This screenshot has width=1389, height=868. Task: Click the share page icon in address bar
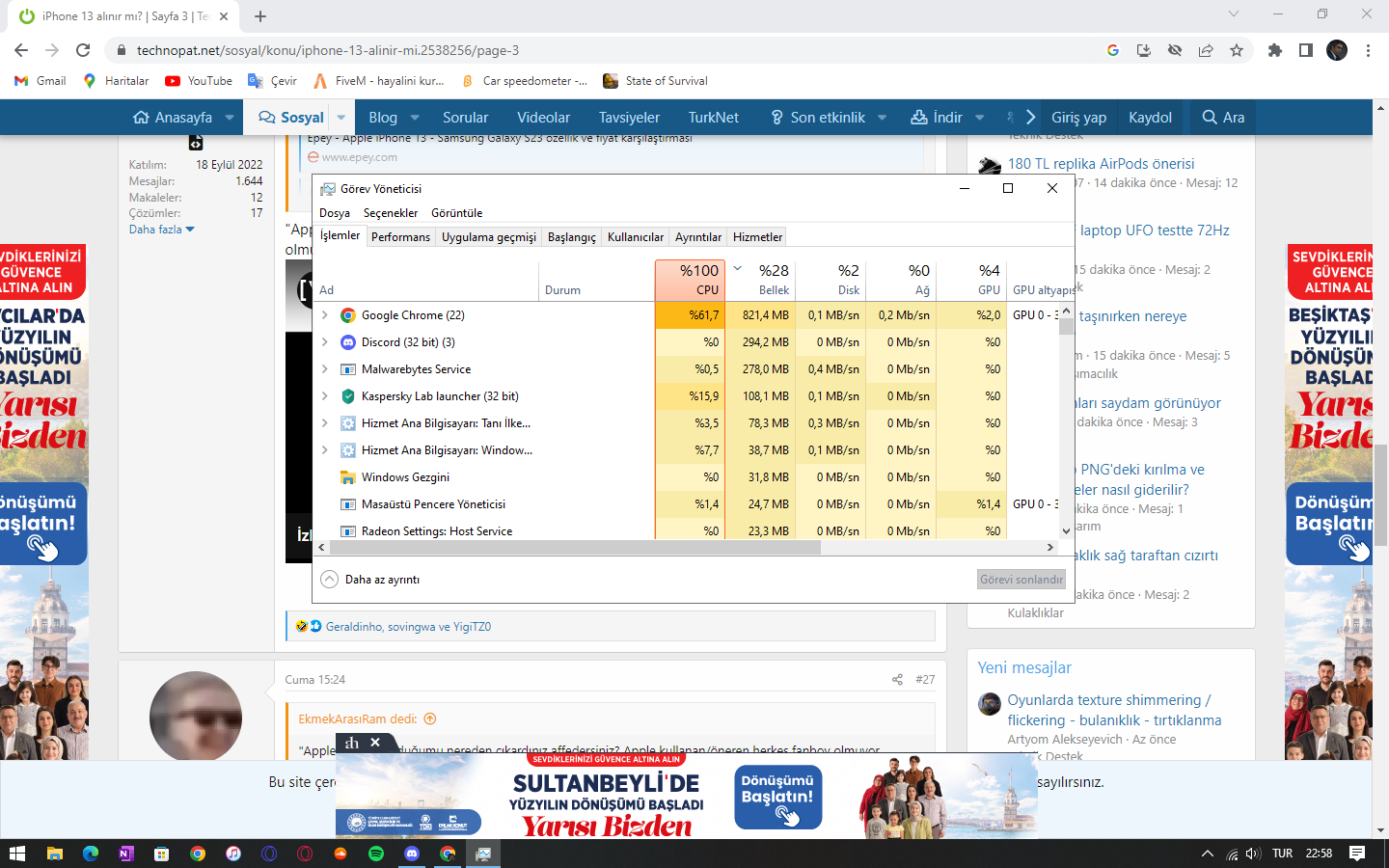point(1206,50)
